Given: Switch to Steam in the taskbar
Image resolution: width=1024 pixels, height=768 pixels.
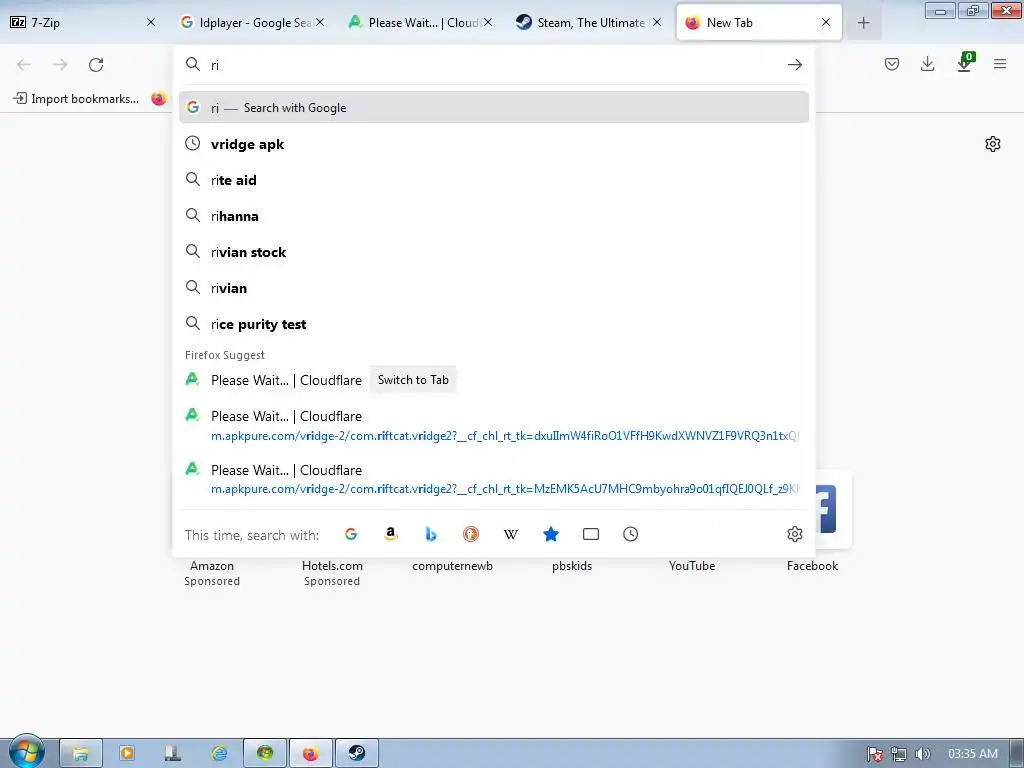Looking at the screenshot, I should tap(357, 753).
